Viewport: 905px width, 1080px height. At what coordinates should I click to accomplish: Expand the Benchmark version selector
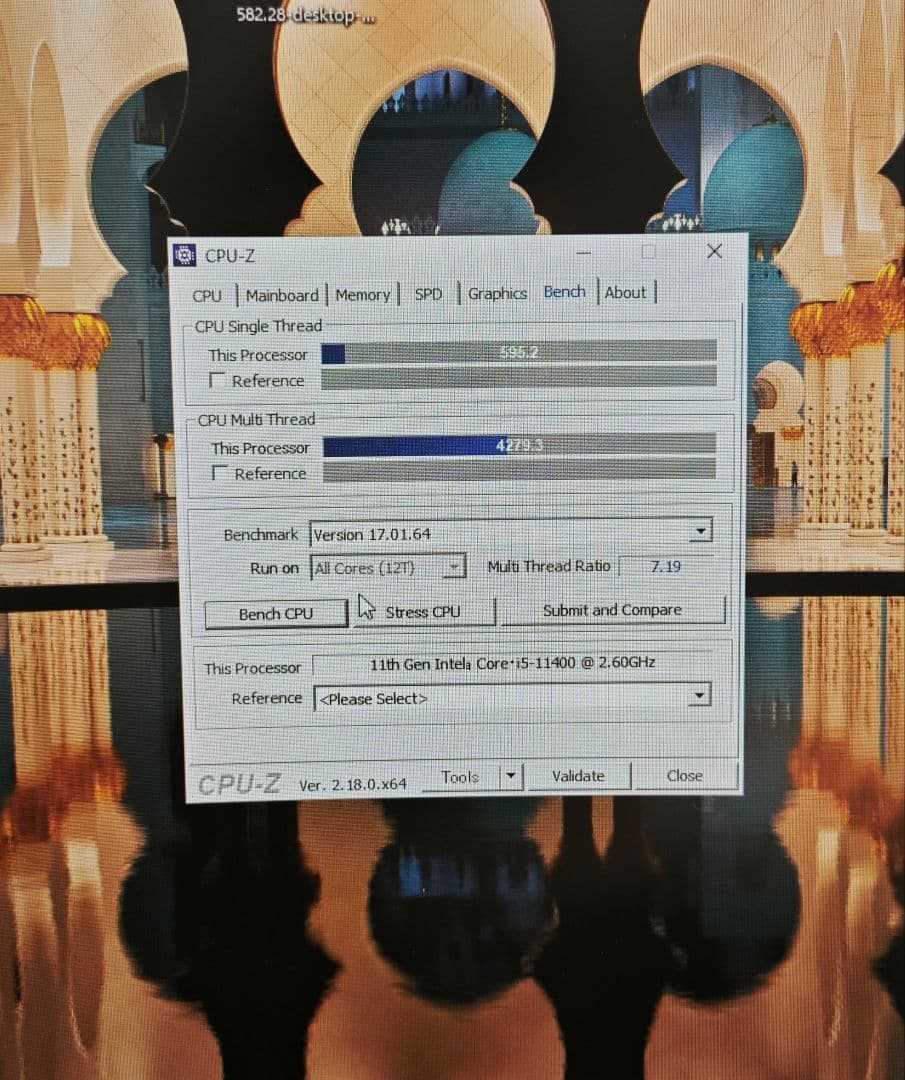(700, 532)
